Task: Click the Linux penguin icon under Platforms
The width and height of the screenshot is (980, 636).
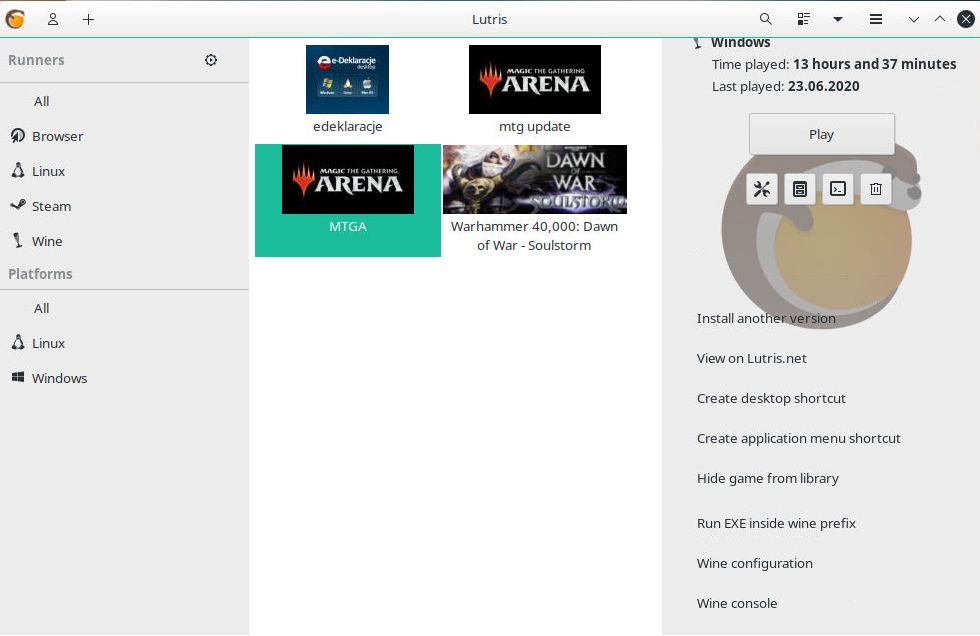Action: [18, 342]
